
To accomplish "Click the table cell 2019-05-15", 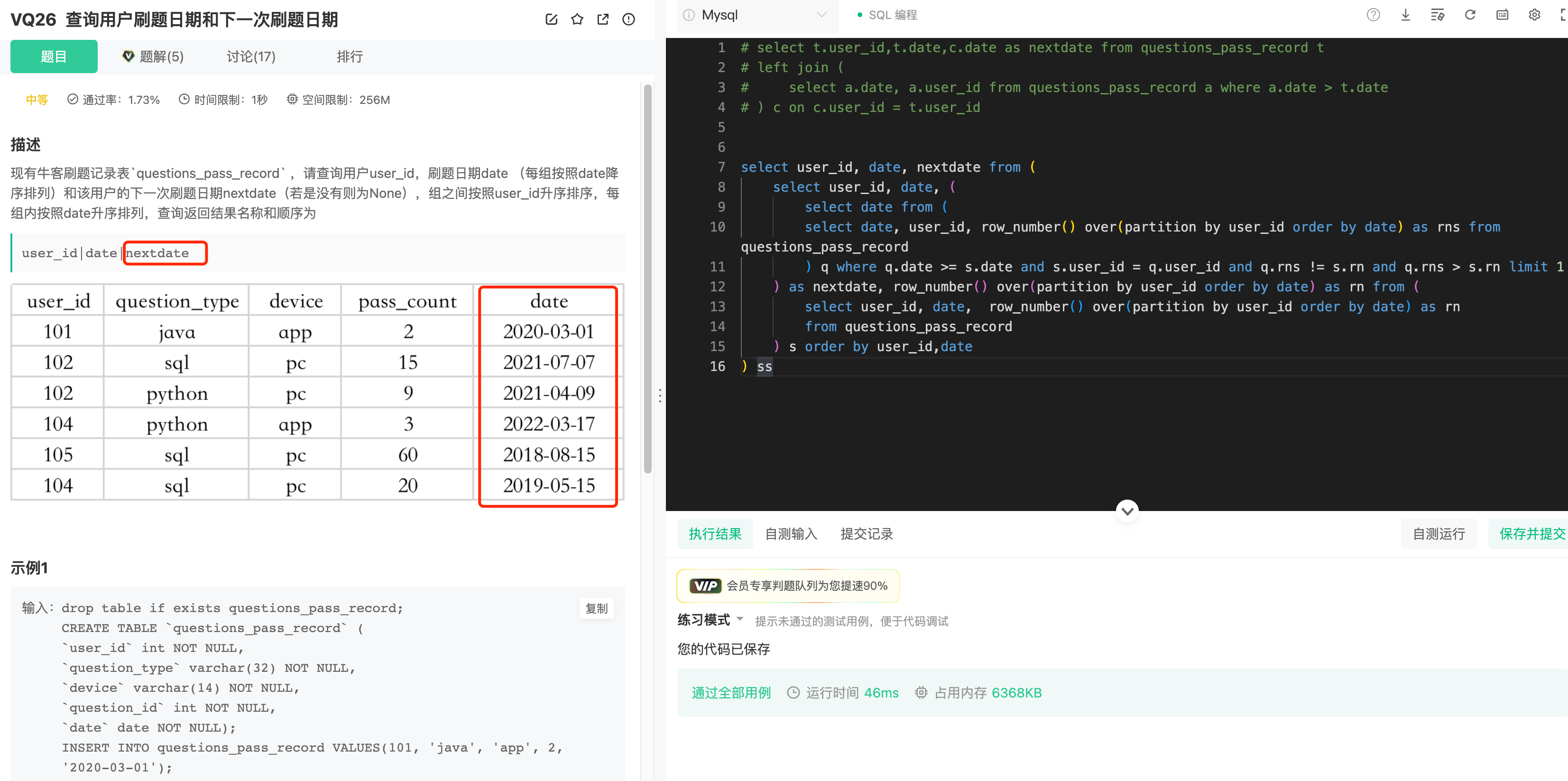I will pos(548,485).
